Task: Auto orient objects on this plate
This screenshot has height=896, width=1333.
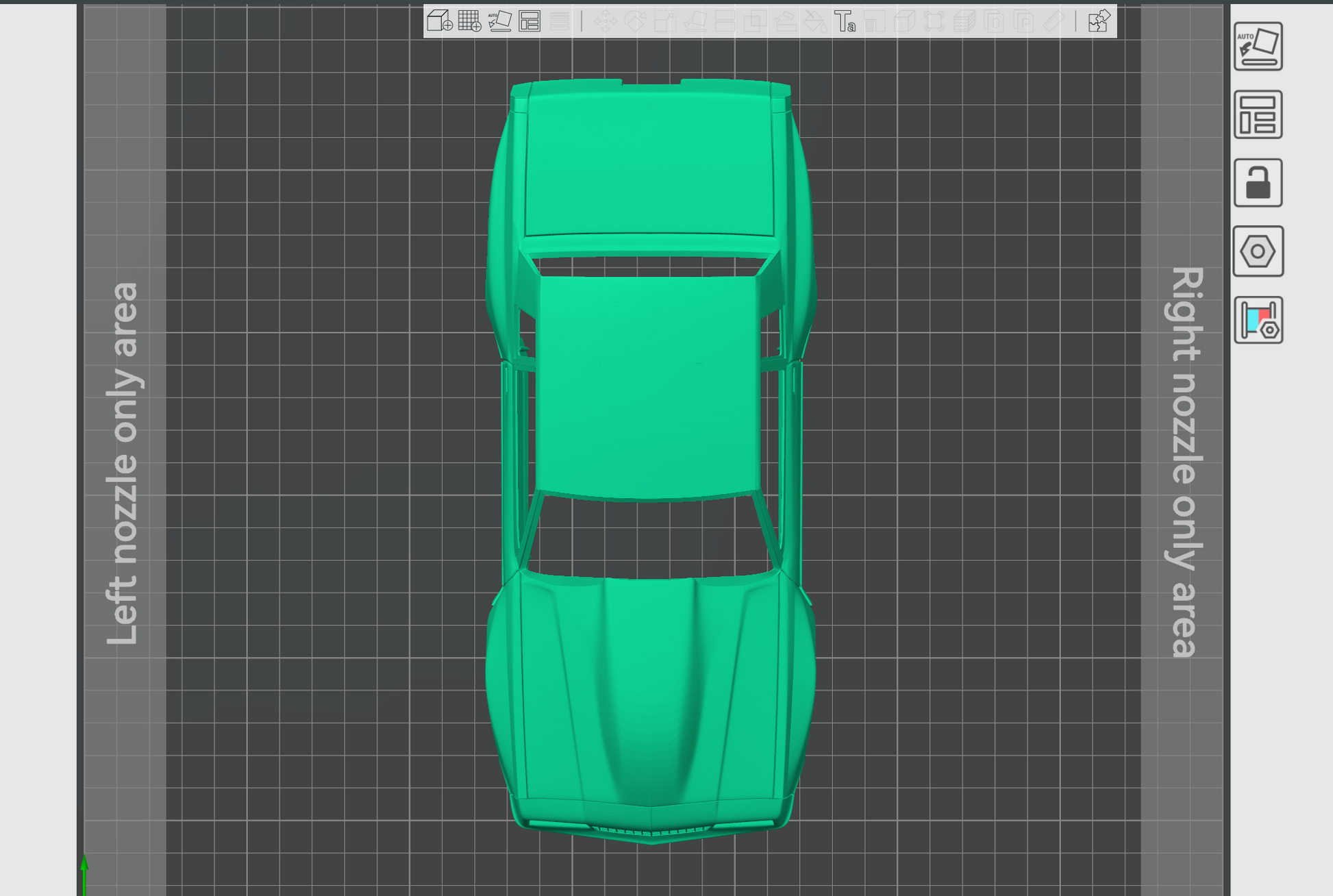Action: (1258, 46)
